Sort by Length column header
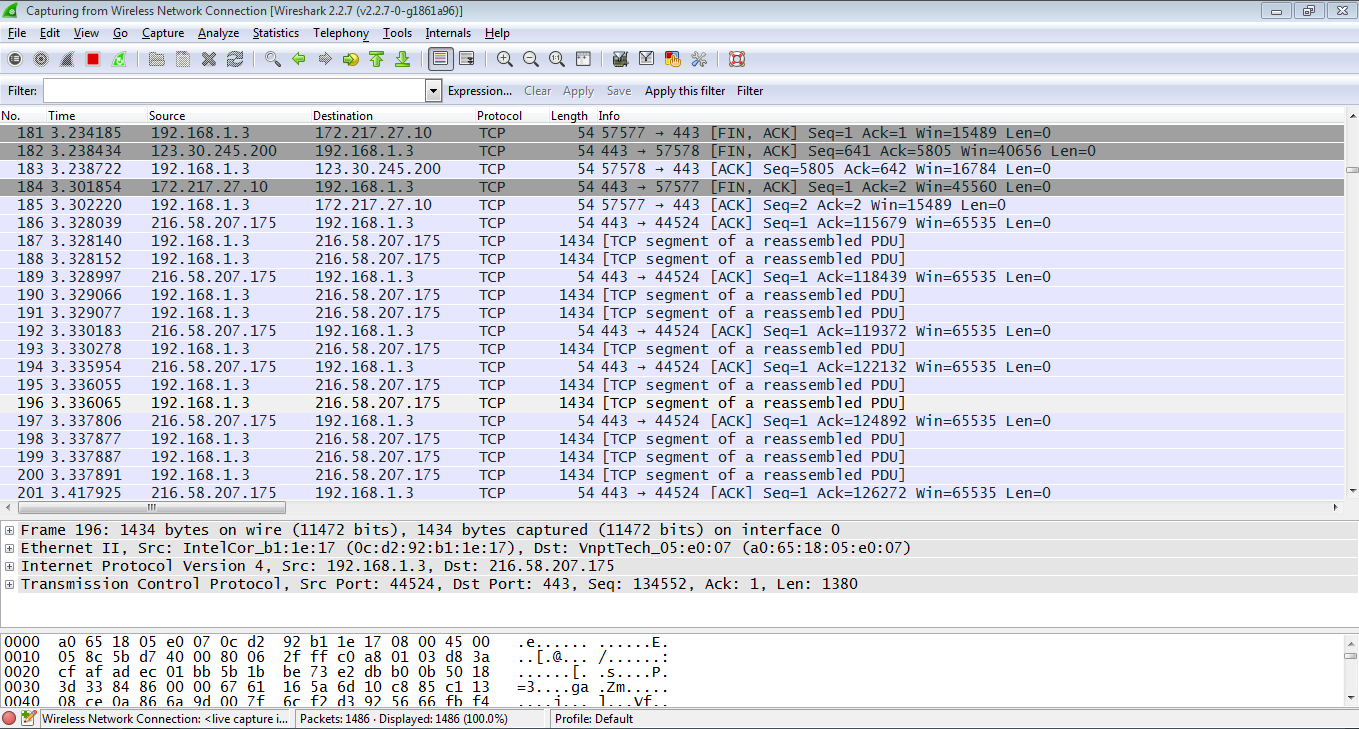 [570, 116]
